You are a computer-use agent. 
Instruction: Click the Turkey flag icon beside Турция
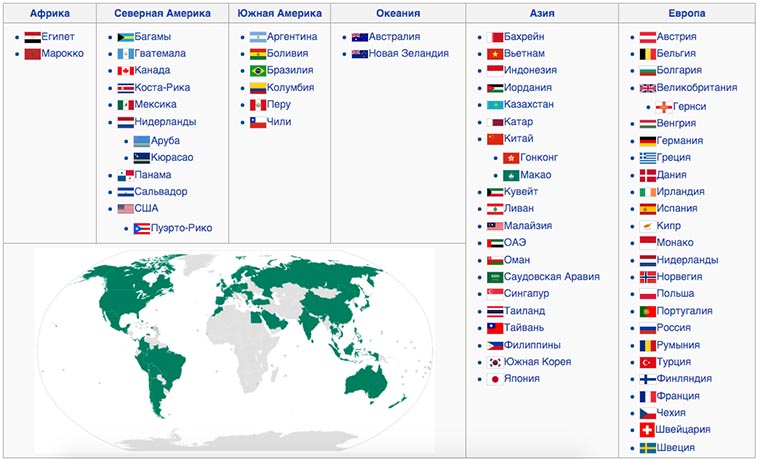click(648, 362)
